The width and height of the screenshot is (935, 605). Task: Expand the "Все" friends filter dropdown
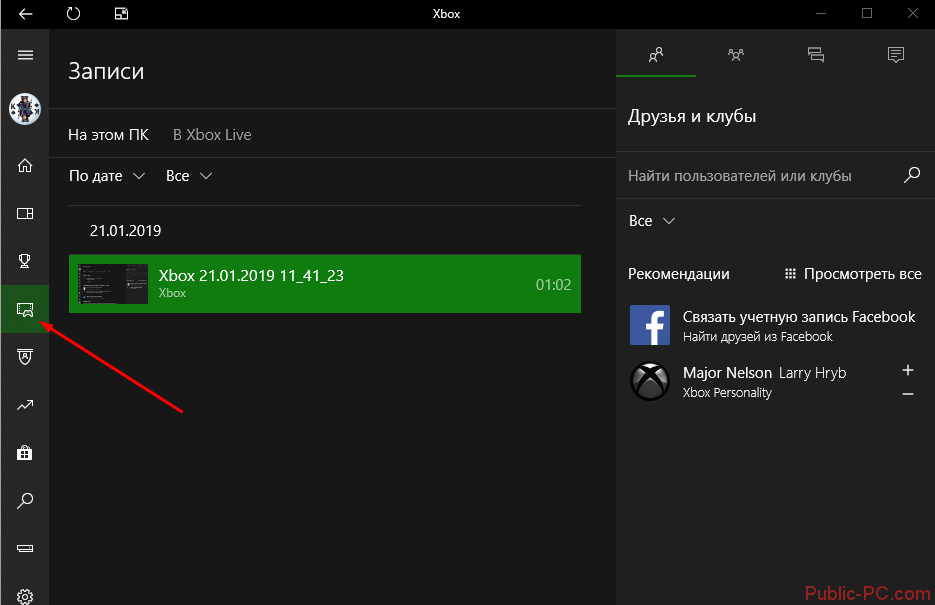pyautogui.click(x=652, y=221)
